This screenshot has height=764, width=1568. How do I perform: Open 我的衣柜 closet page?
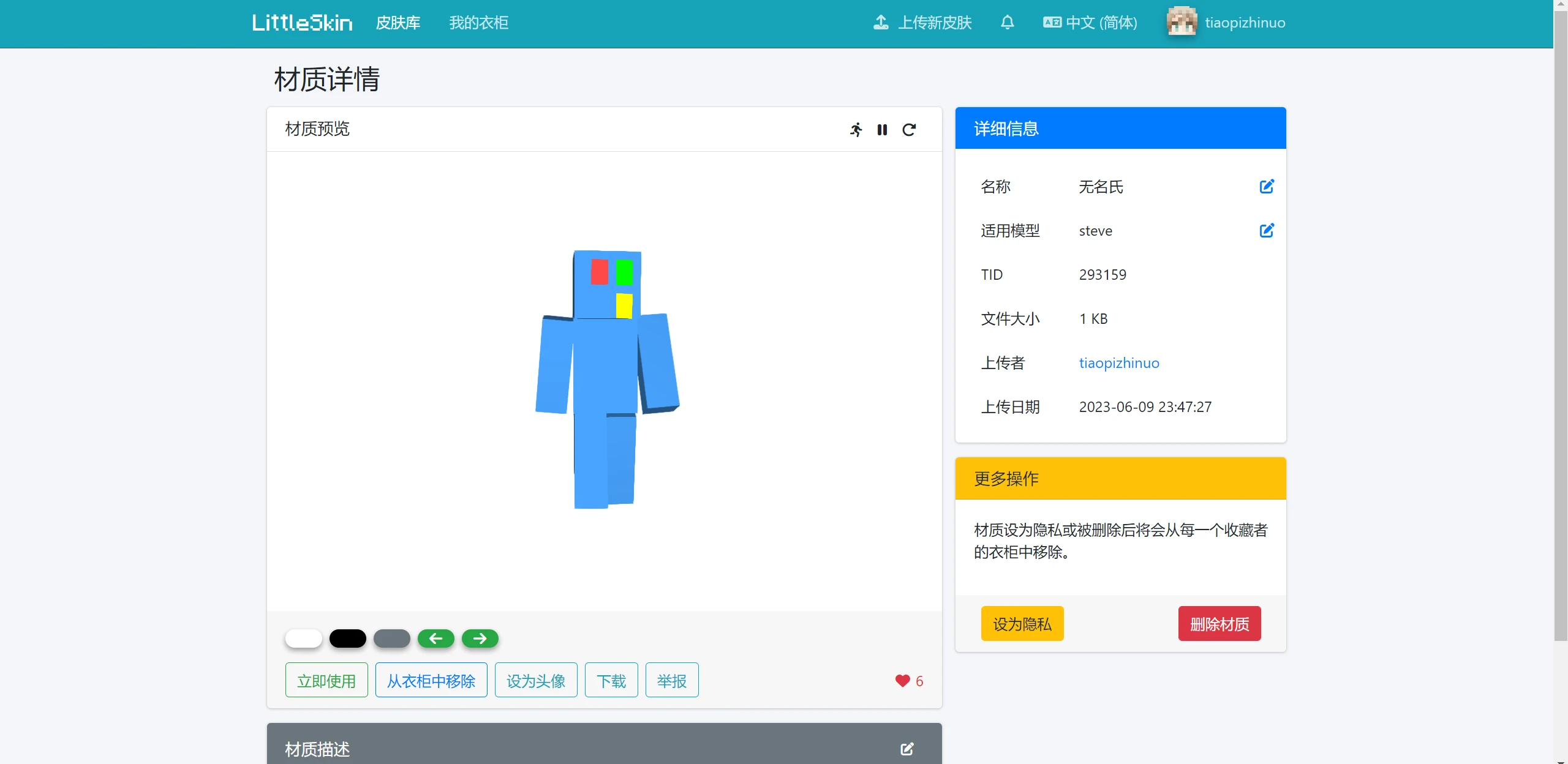click(478, 23)
